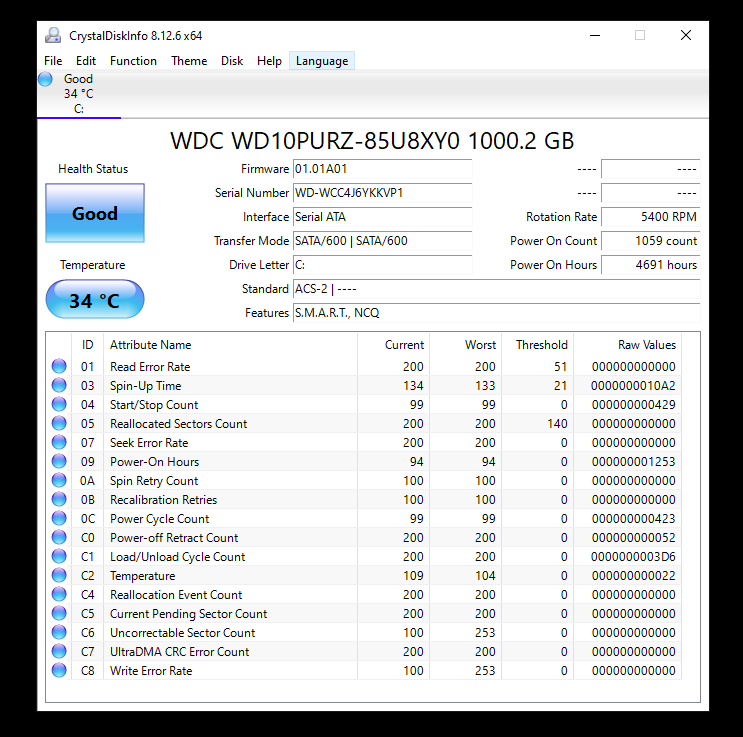Click status orb for Power-On Hours row
Viewport: 743px width, 737px height.
59,461
